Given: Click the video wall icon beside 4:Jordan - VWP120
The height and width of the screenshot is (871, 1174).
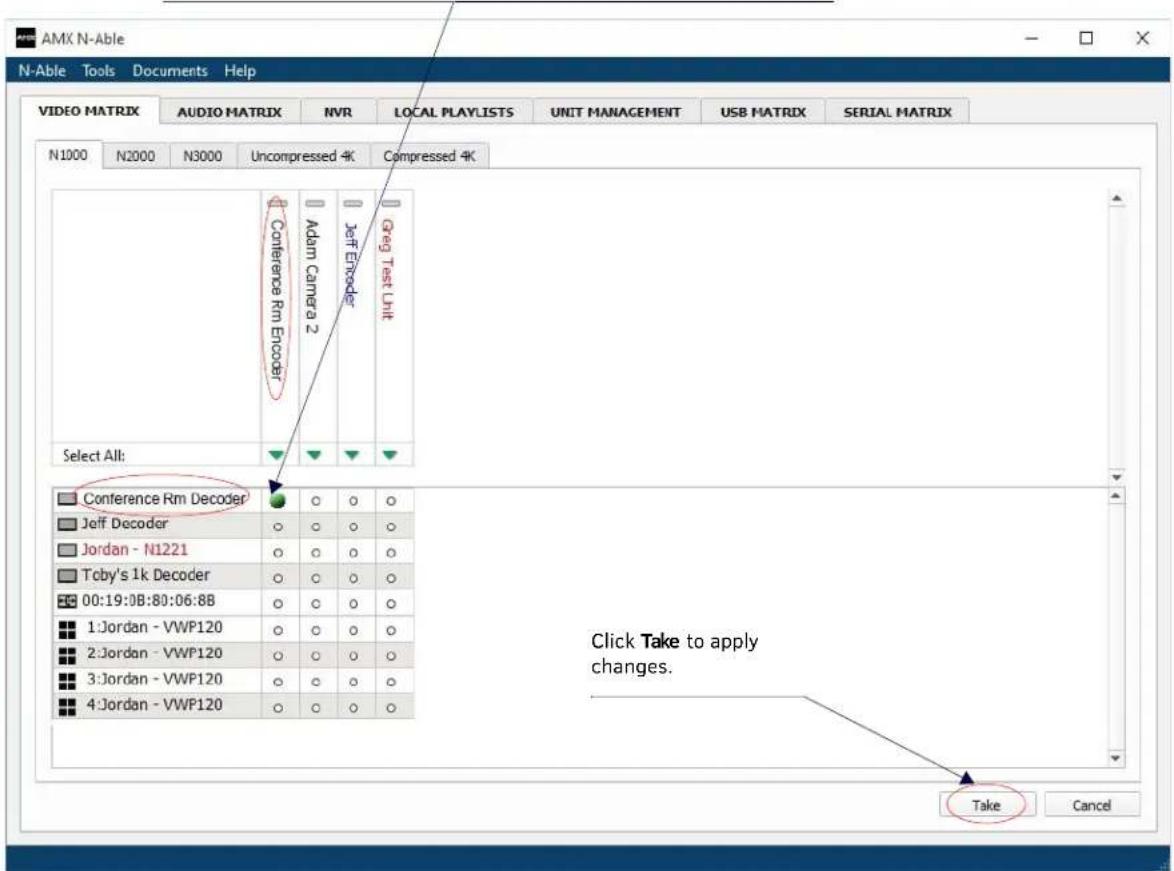Looking at the screenshot, I should pos(67,707).
